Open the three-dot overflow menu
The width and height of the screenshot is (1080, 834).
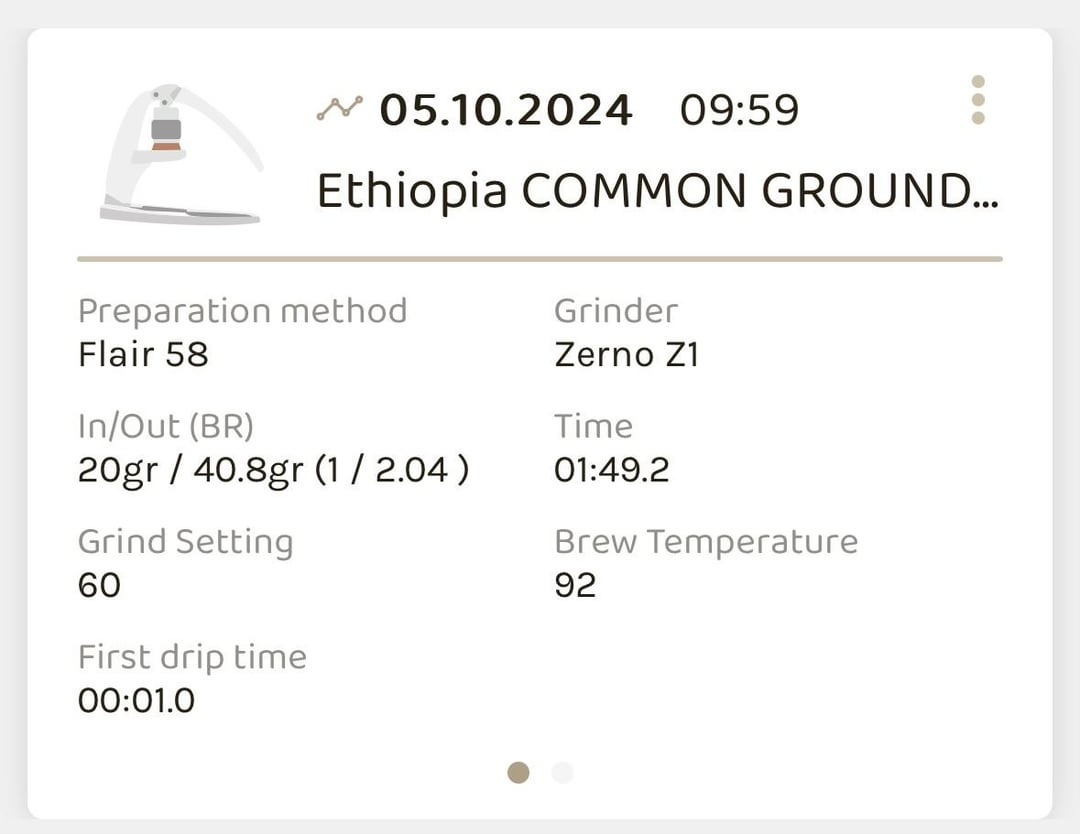[978, 100]
